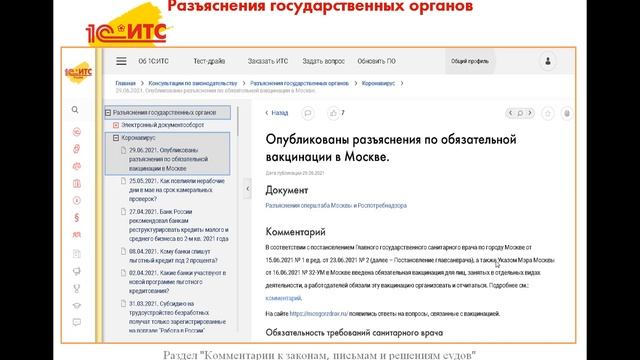The image size is (640, 360).
Task: Click the gray medal sidebar icon
Action: click(76, 289)
